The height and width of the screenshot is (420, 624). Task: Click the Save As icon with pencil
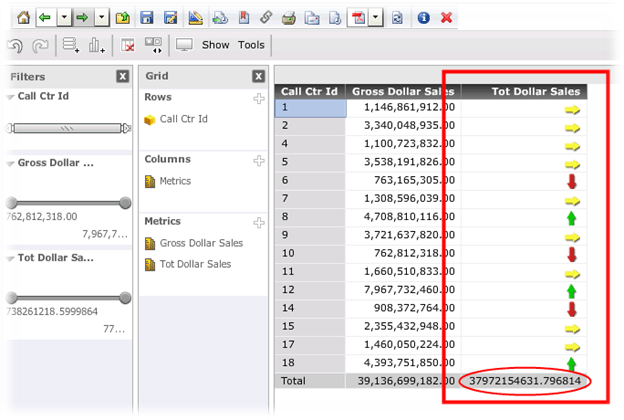[171, 18]
